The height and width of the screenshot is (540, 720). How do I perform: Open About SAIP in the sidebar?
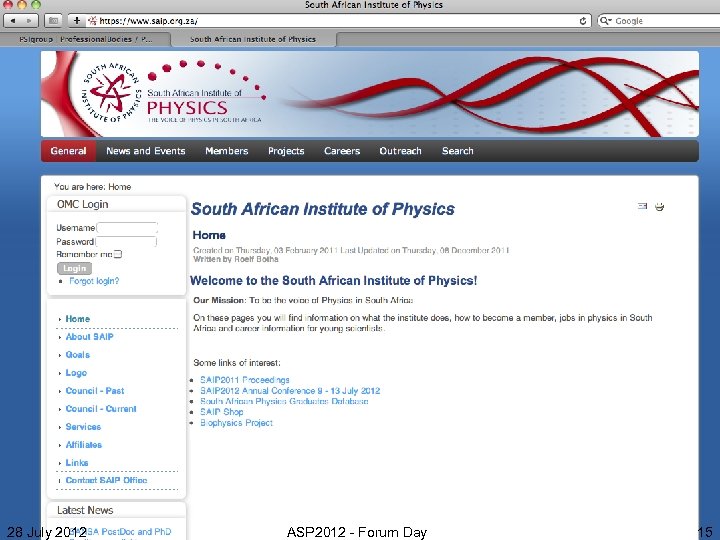(90, 337)
